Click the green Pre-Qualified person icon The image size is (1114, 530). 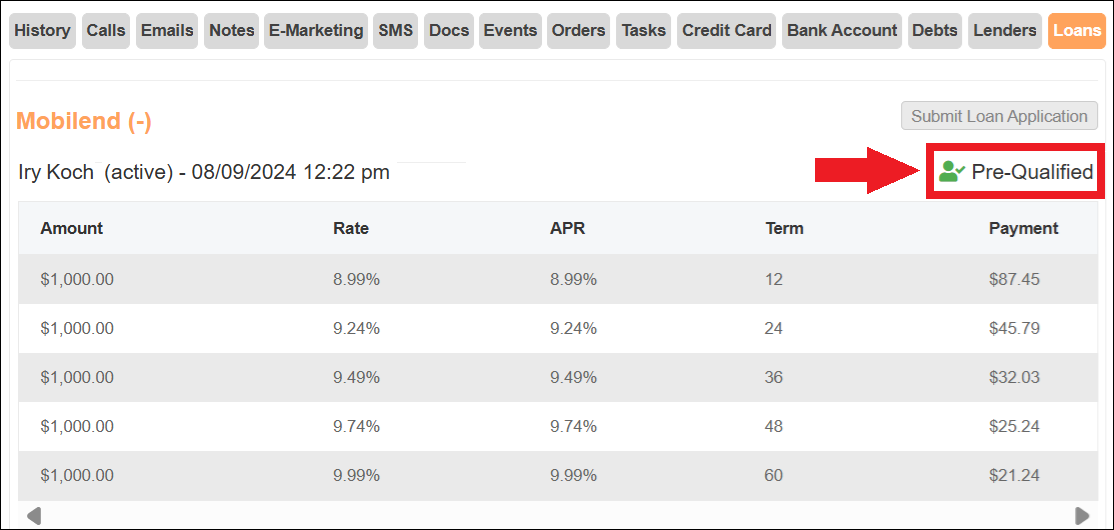coord(951,171)
